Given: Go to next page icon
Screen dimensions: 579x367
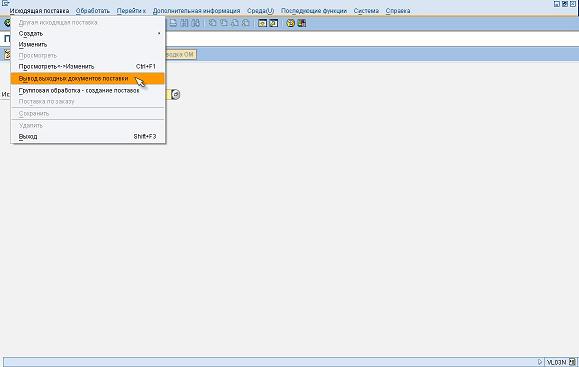Looking at the screenshot, I should click(x=235, y=23).
